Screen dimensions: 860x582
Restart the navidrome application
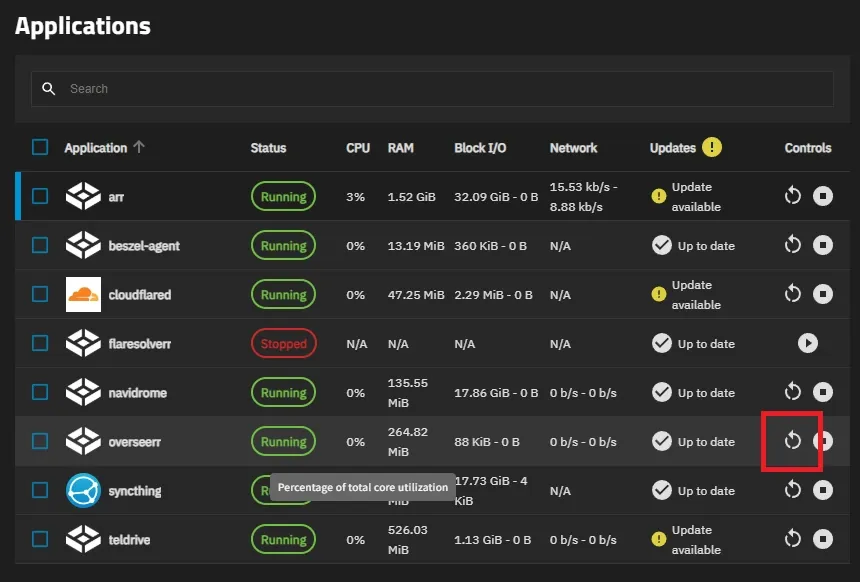[792, 392]
